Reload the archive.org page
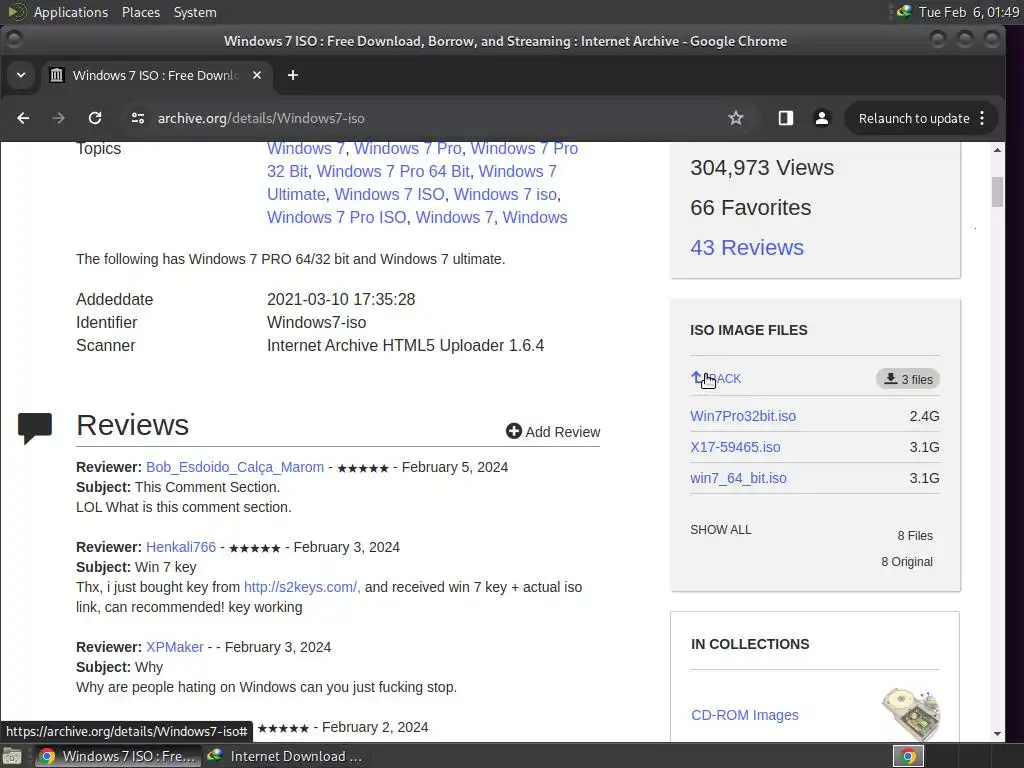The image size is (1024, 768). tap(95, 118)
